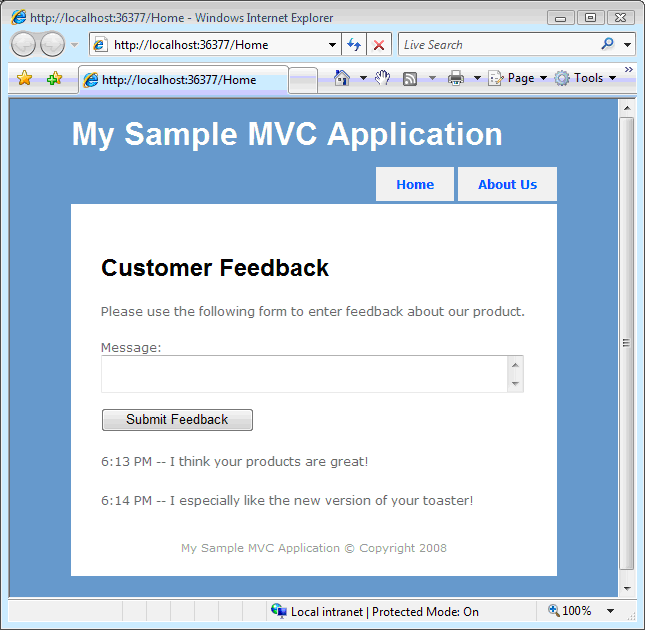
Task: Open the Tools menu
Action: coord(585,78)
